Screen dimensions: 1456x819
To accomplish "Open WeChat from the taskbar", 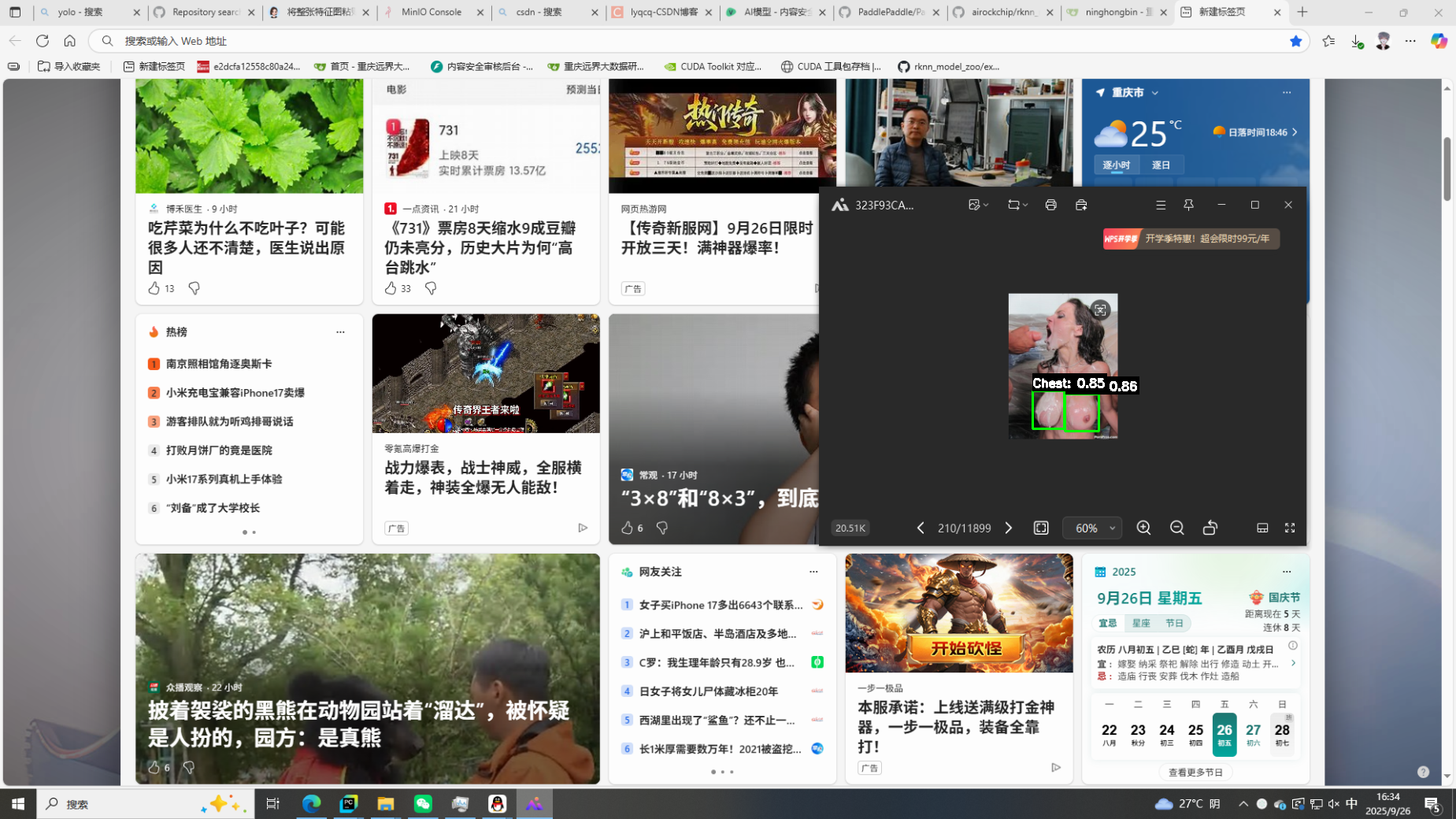I will (x=423, y=803).
